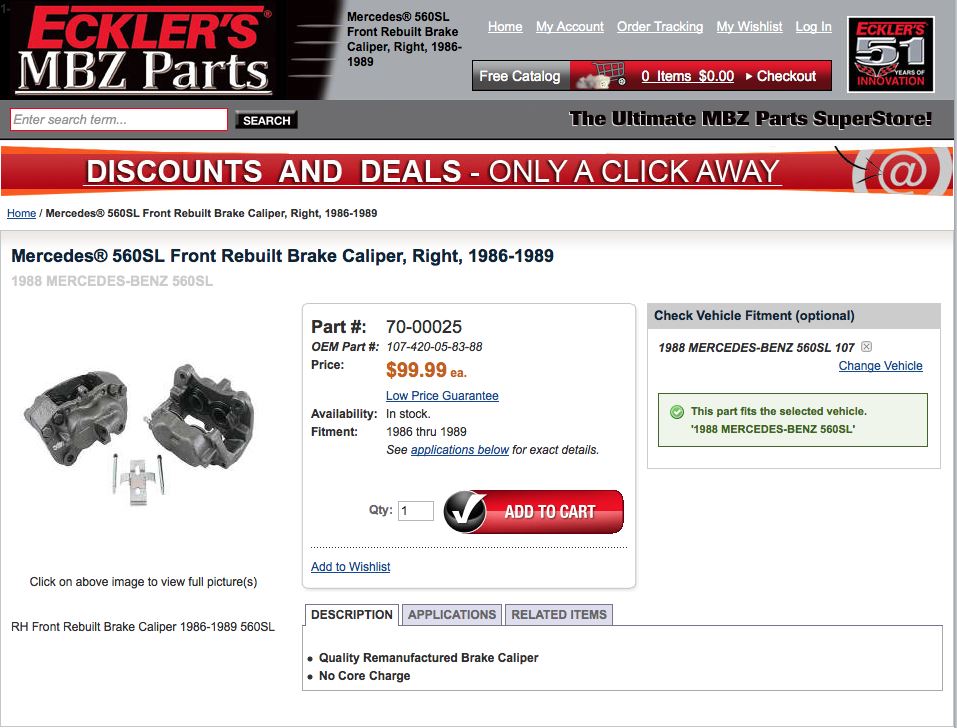Click the quantity input box

pyautogui.click(x=416, y=511)
